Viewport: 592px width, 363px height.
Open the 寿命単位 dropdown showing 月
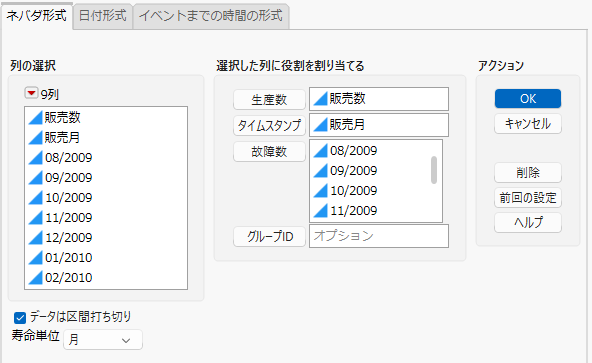click(x=103, y=340)
